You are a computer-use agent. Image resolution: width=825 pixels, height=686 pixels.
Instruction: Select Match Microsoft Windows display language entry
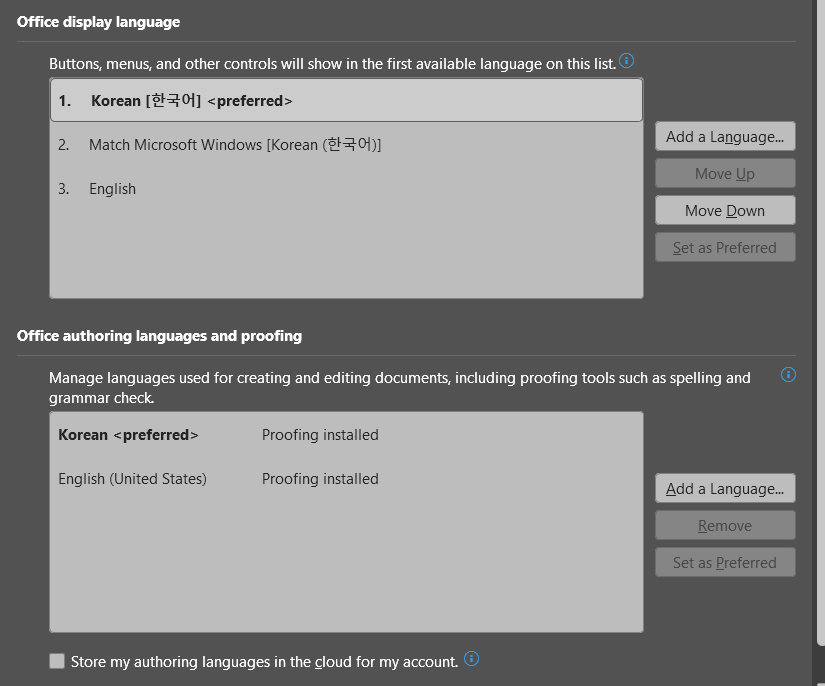tap(346, 145)
